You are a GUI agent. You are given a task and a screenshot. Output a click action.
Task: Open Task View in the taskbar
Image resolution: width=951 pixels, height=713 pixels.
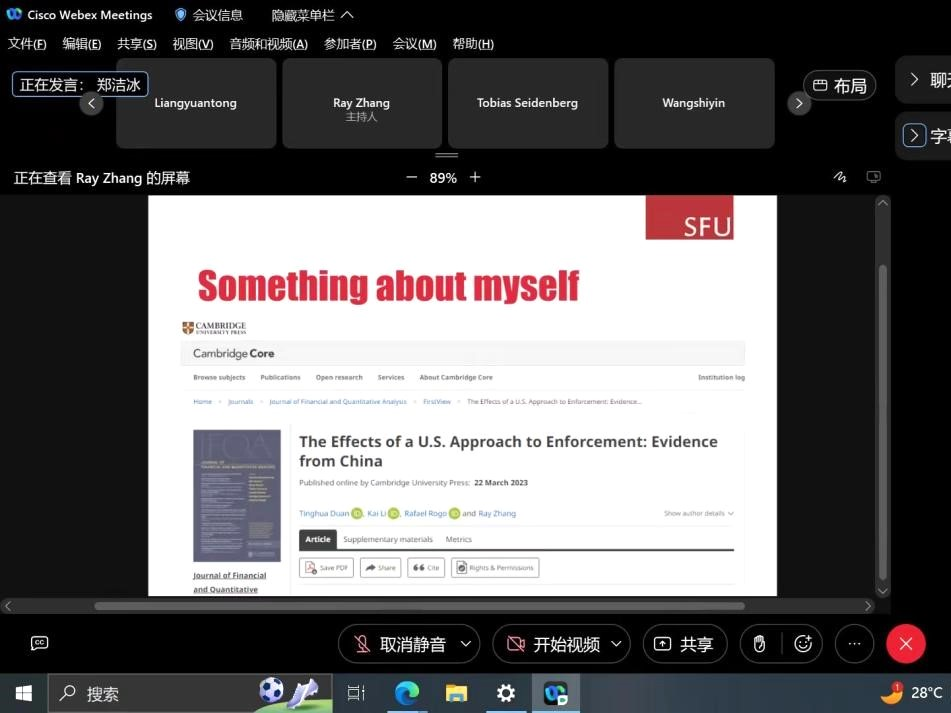356,693
